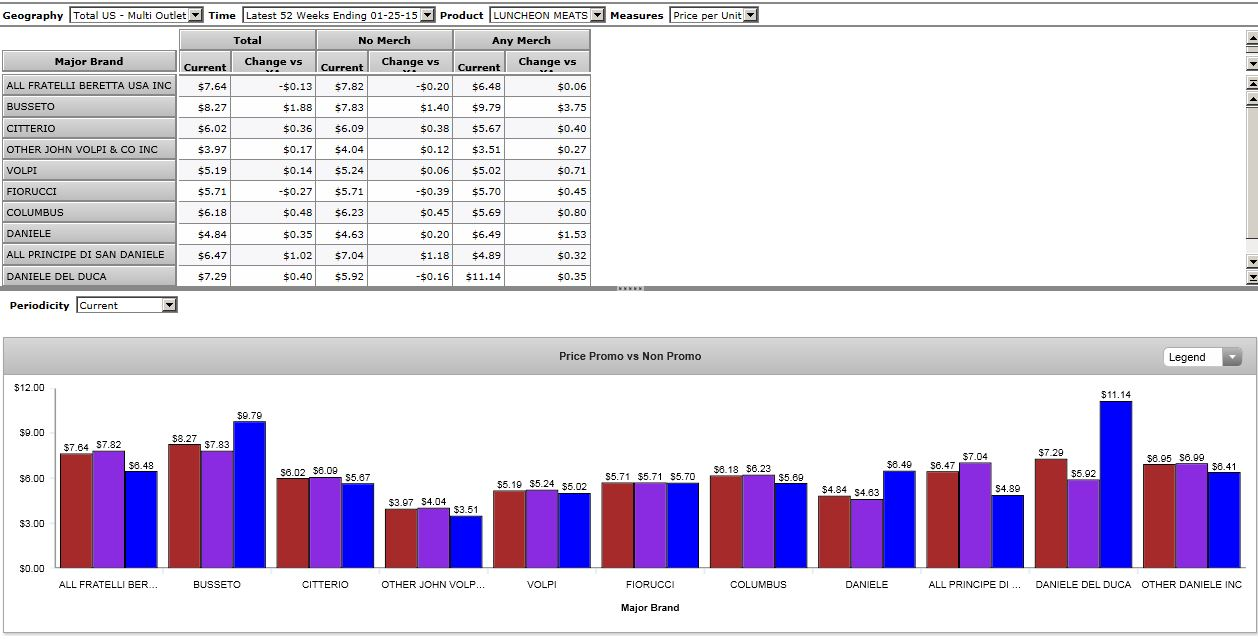This screenshot has height=639, width=1258.
Task: Click the dotted splitter grip between table and chart
Action: (629, 289)
